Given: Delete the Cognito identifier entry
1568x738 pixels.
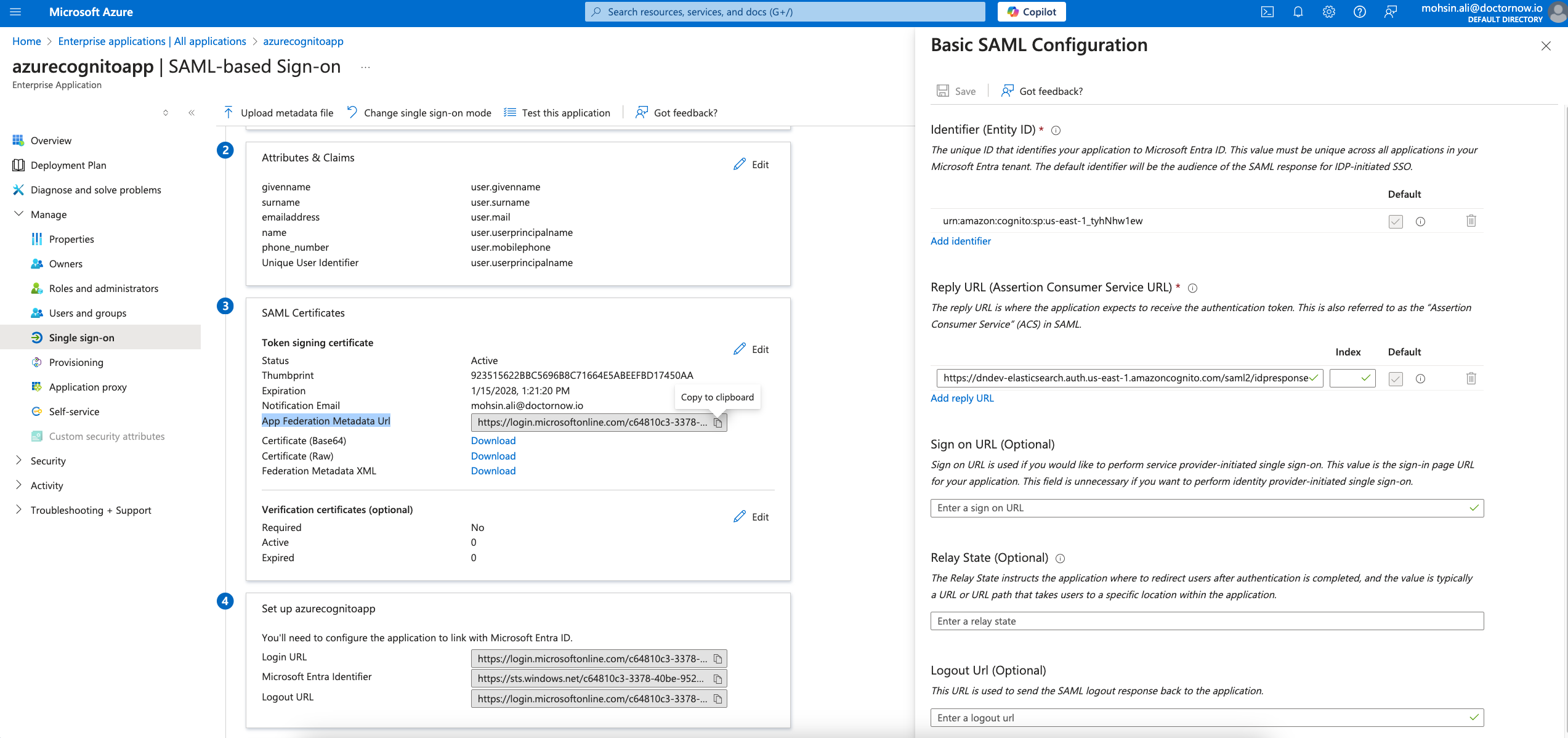Looking at the screenshot, I should click(x=1471, y=221).
